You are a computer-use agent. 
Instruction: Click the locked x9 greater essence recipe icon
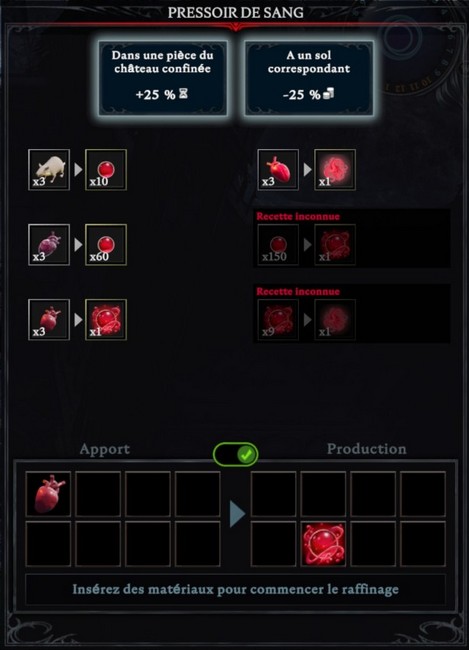tap(278, 320)
